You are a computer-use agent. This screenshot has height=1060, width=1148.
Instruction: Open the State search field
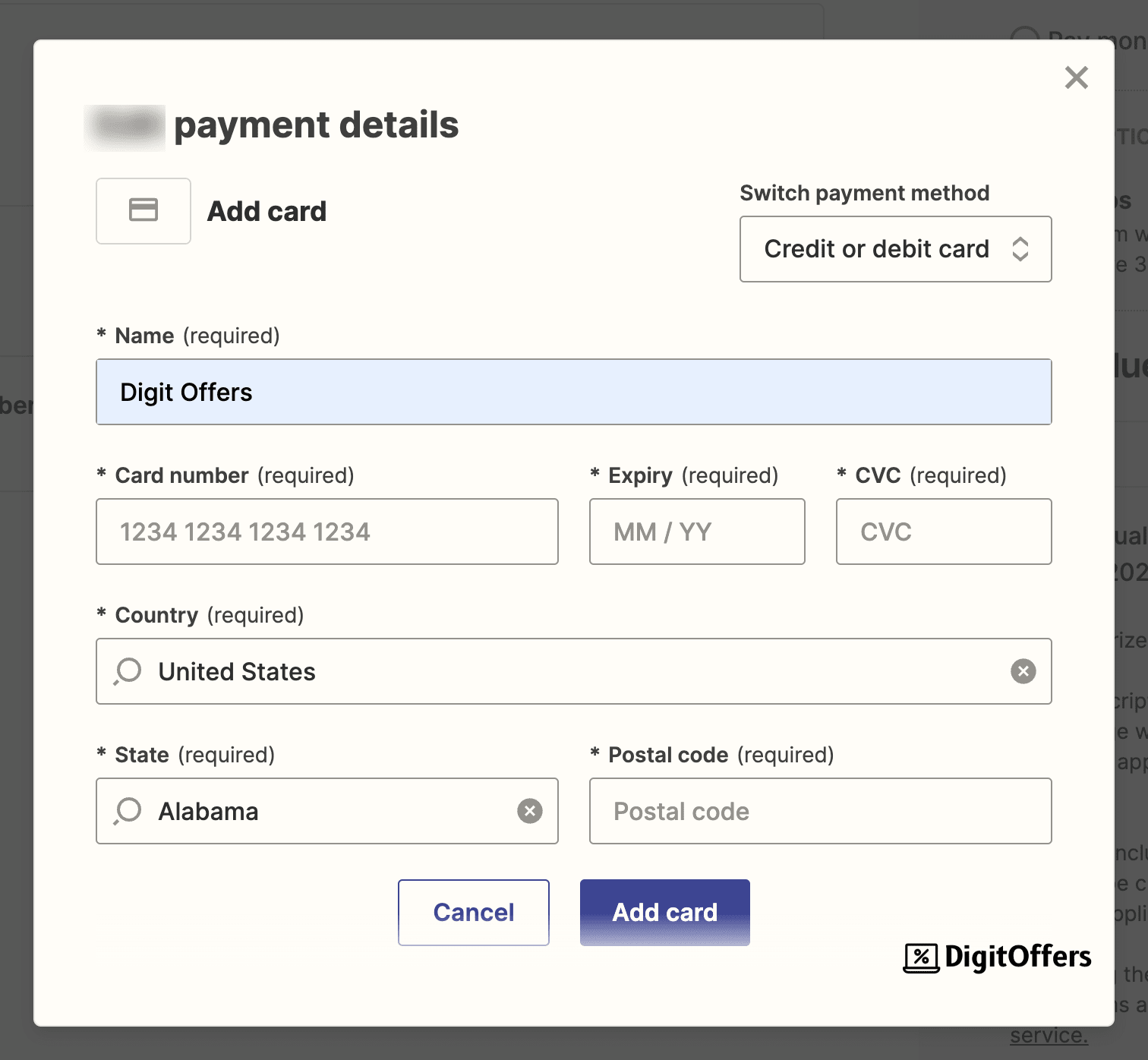pyautogui.click(x=327, y=811)
